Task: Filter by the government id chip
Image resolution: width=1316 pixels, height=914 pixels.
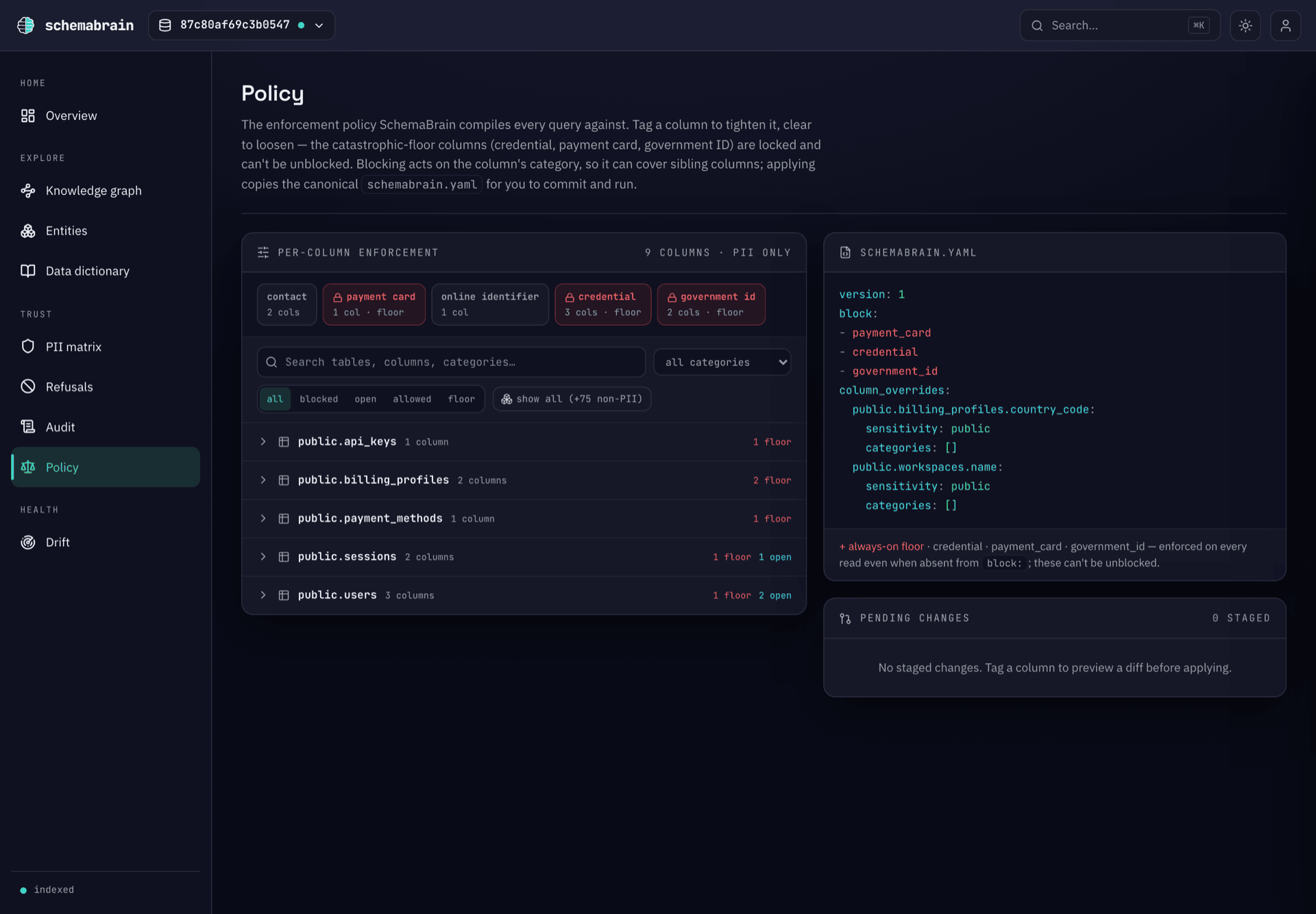Action: [x=711, y=304]
